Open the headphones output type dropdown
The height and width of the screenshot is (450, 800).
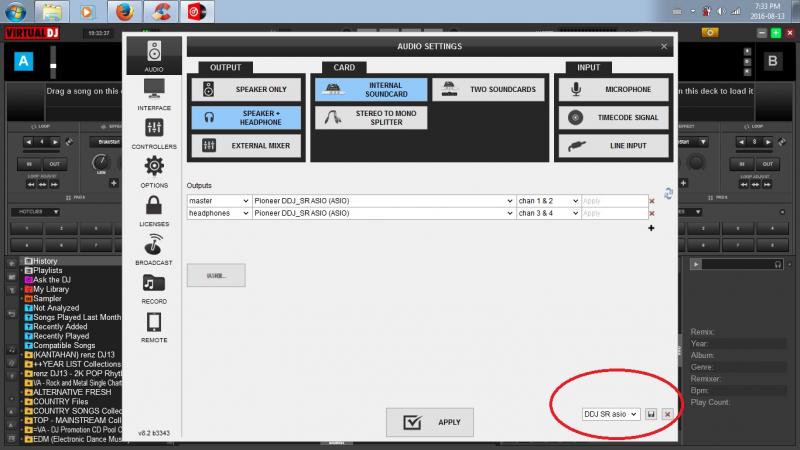219,213
